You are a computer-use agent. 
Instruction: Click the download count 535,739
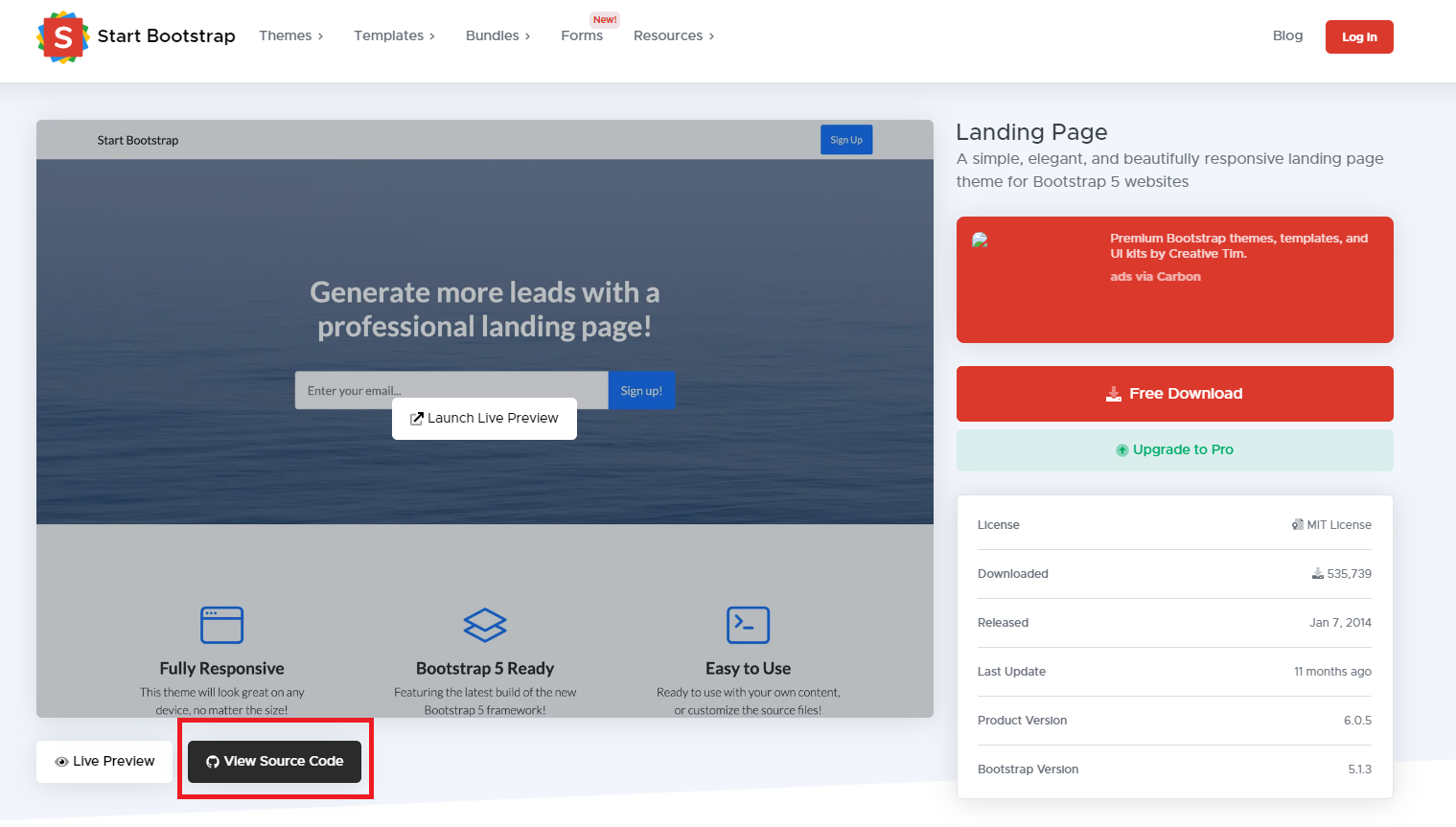[x=1349, y=574]
